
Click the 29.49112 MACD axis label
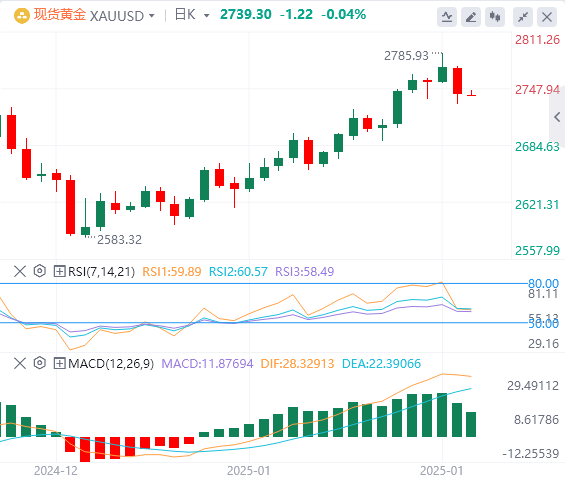click(533, 386)
